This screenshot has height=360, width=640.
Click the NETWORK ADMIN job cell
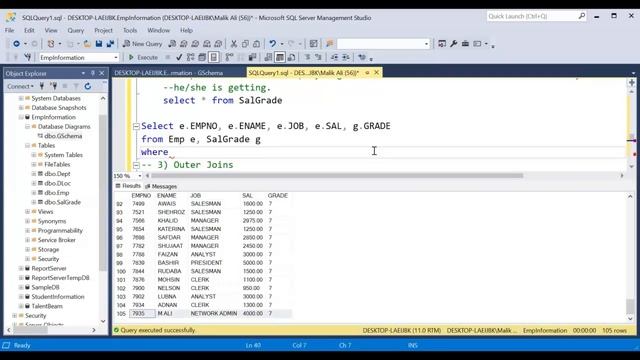tap(213, 313)
